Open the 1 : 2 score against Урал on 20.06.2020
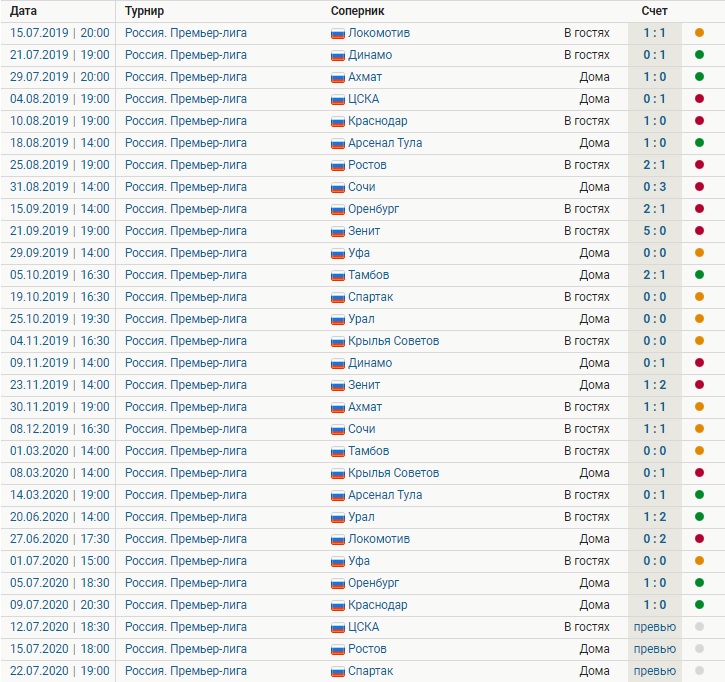Image resolution: width=725 pixels, height=682 pixels. [655, 517]
